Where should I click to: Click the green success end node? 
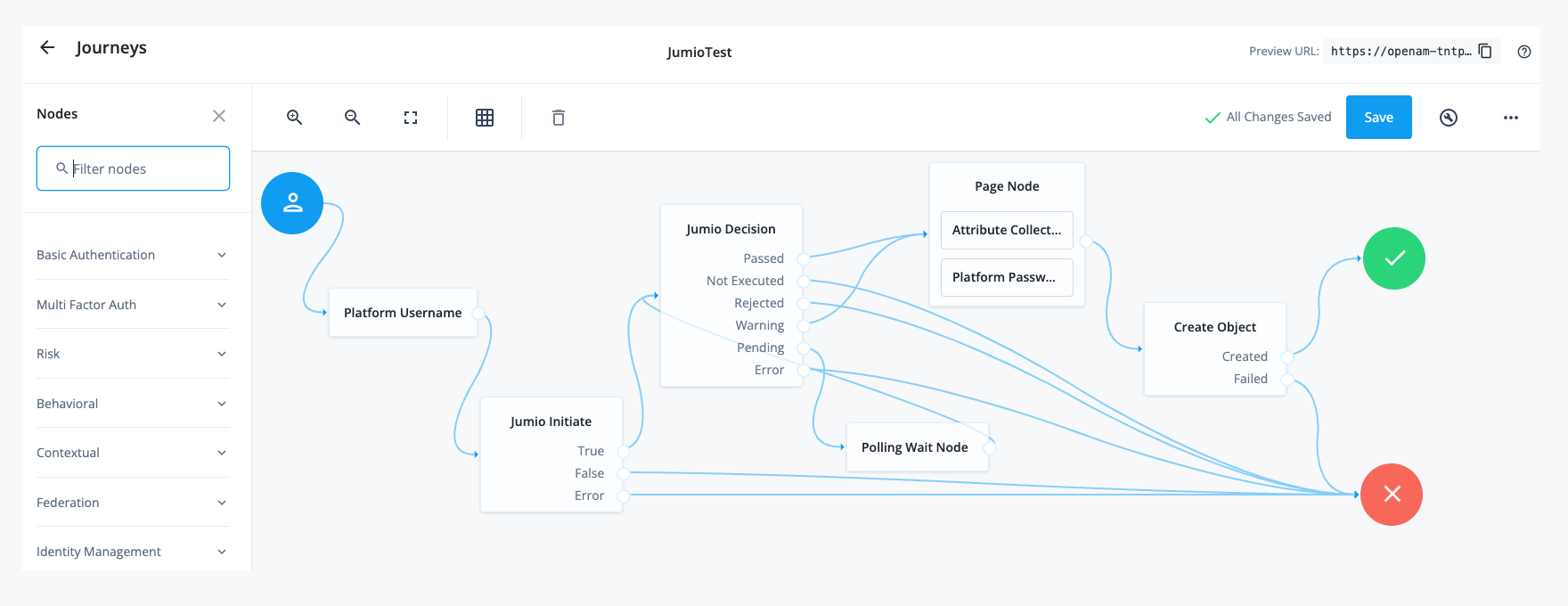point(1394,258)
